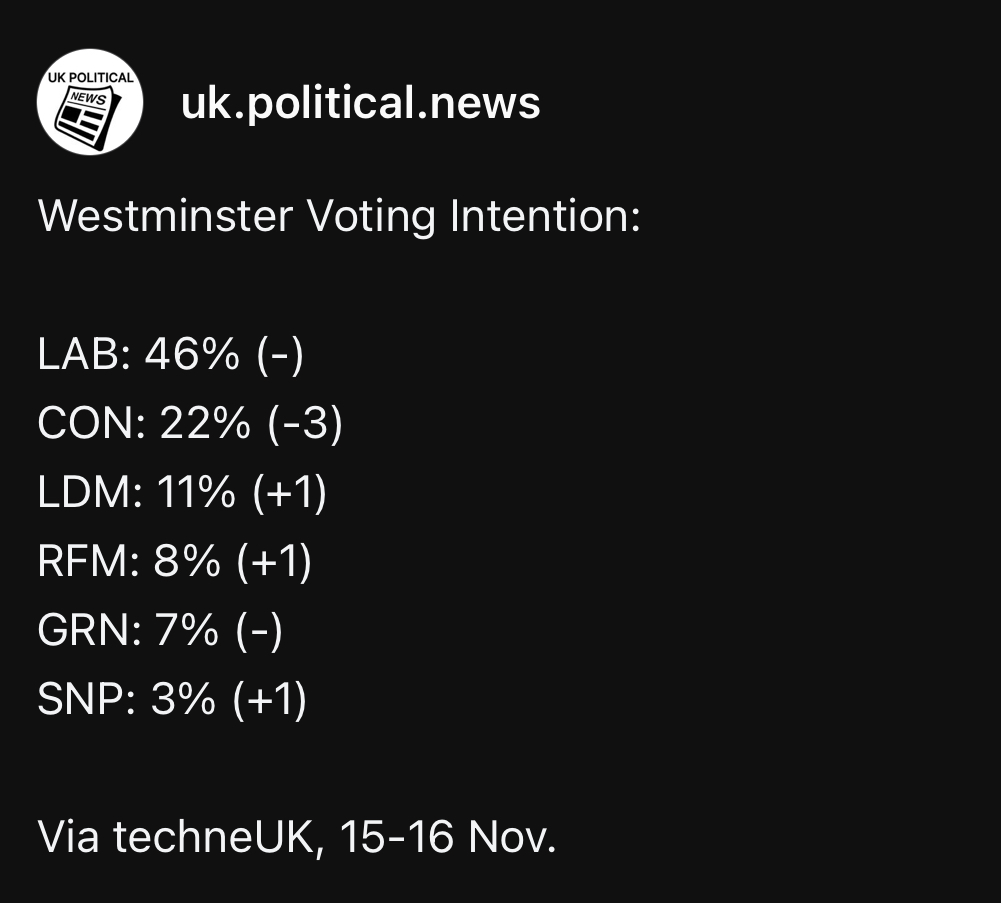Click the 22% Conservative figure
Screen dimensions: 1001x903
pos(204,425)
